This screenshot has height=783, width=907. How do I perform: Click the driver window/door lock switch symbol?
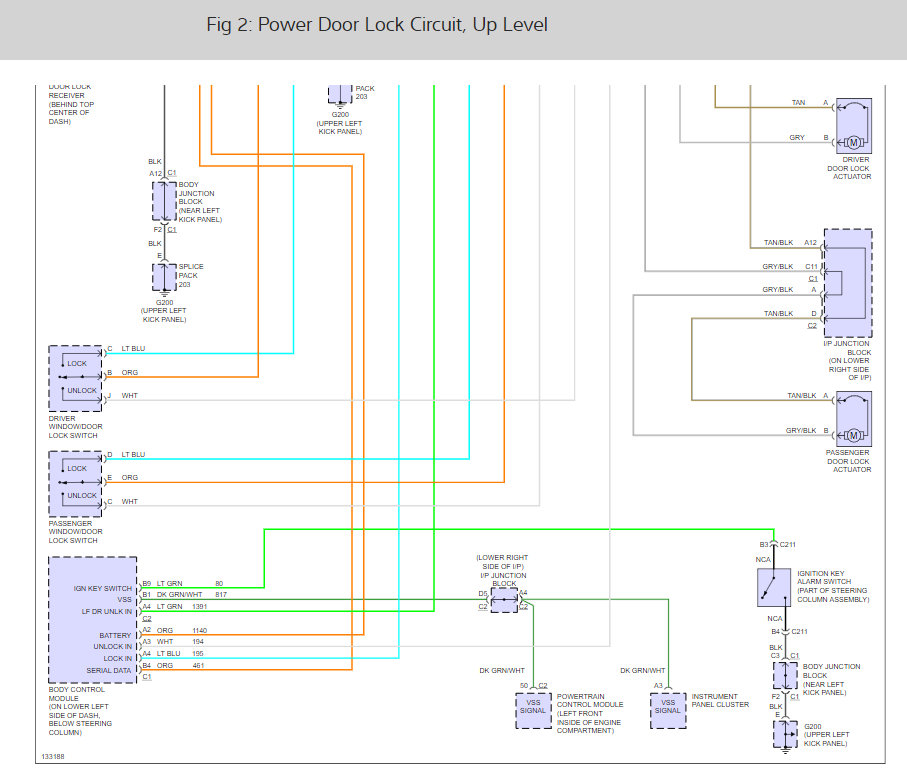pyautogui.click(x=75, y=378)
